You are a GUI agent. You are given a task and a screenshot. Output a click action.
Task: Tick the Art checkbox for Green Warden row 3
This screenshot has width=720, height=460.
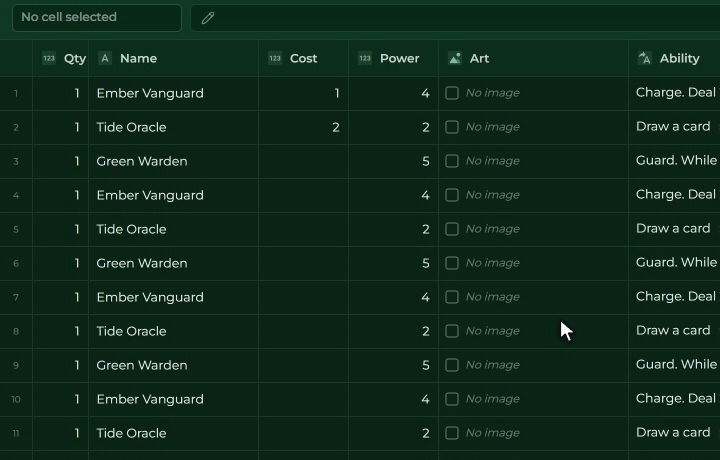click(452, 161)
